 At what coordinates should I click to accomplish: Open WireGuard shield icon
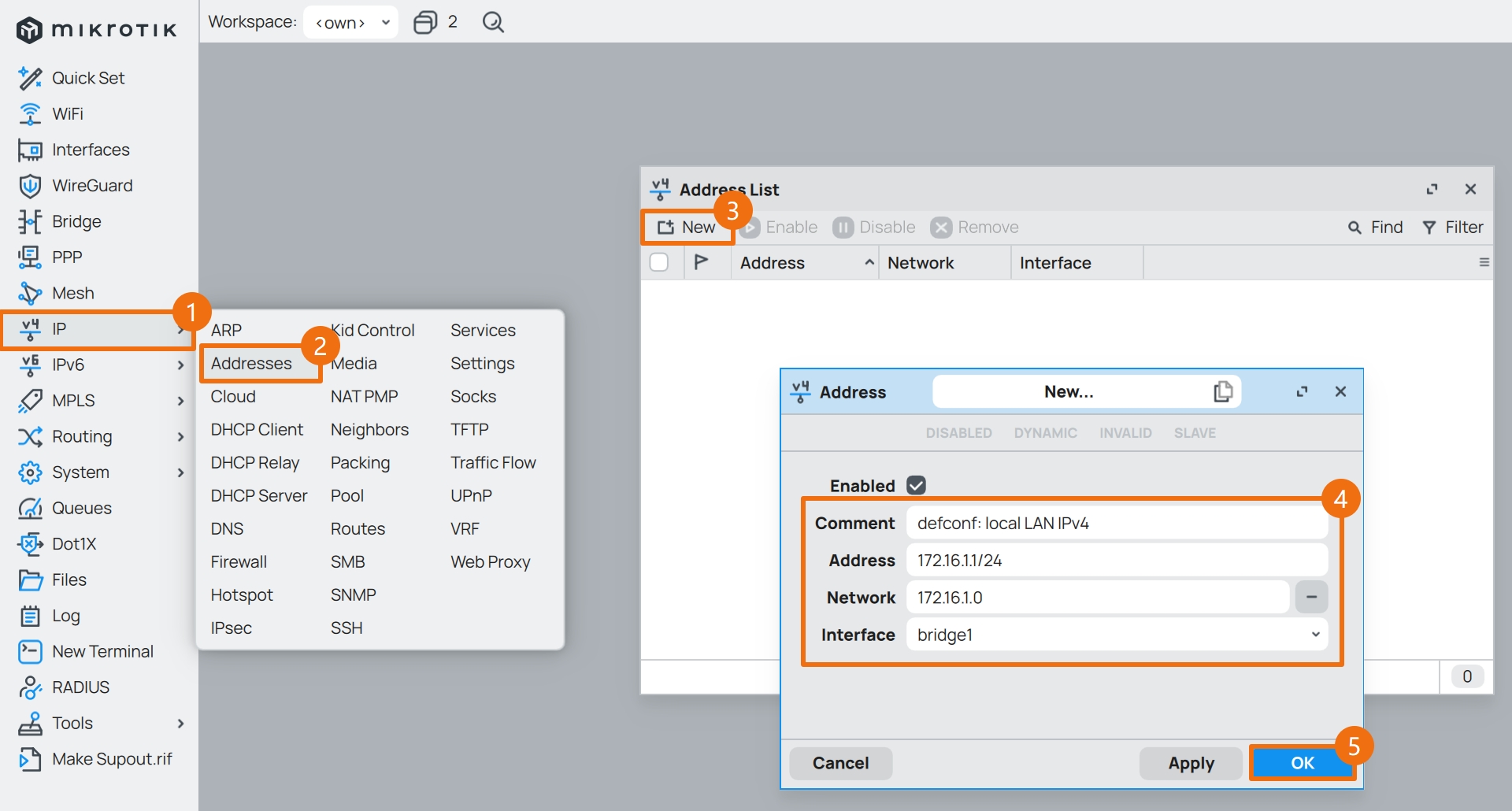(x=30, y=186)
